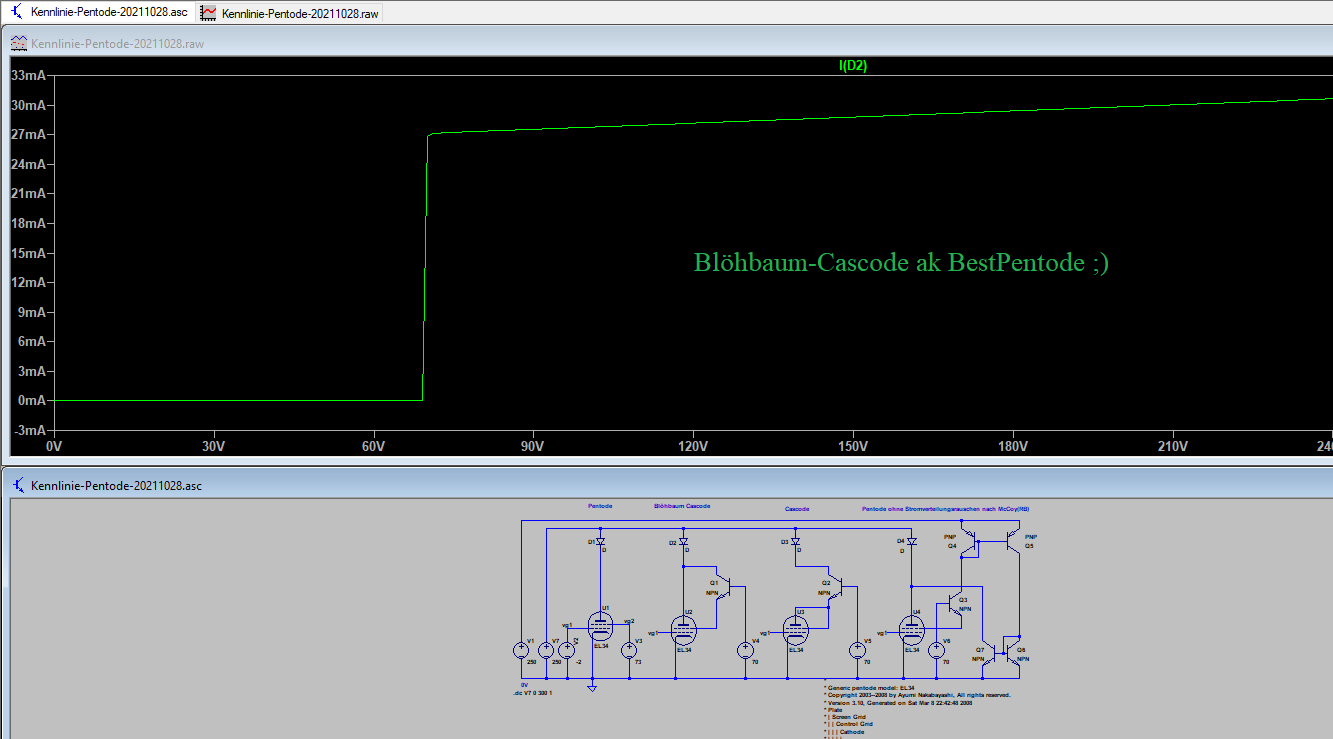Screen dimensions: 1333x739
Task: Click the .dc V7 0 300 1 directive
Action: coord(533,693)
